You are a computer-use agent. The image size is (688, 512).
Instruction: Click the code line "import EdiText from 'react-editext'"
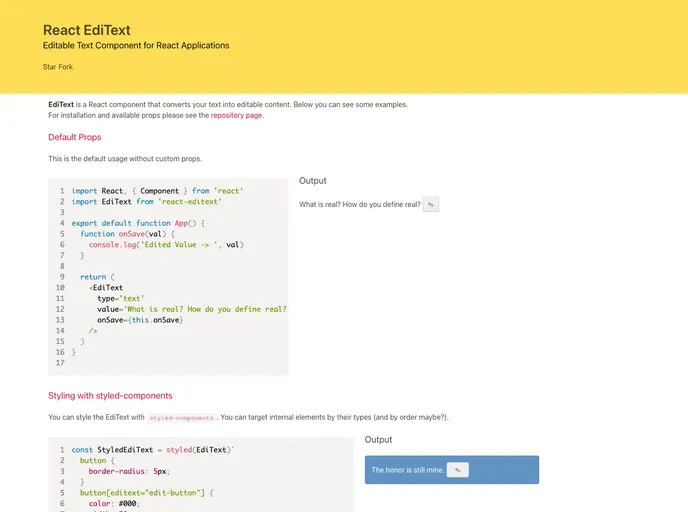click(147, 202)
